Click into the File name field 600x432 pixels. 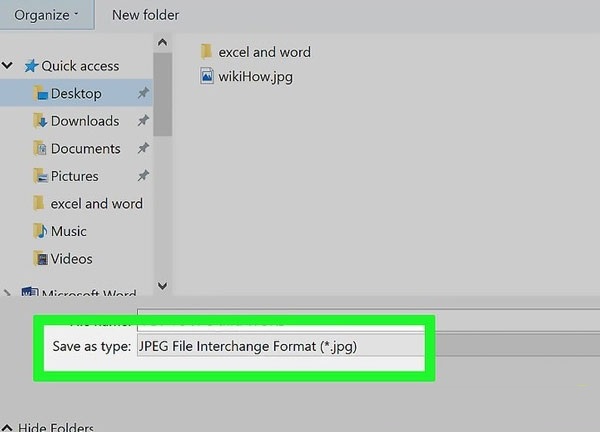tap(350, 319)
